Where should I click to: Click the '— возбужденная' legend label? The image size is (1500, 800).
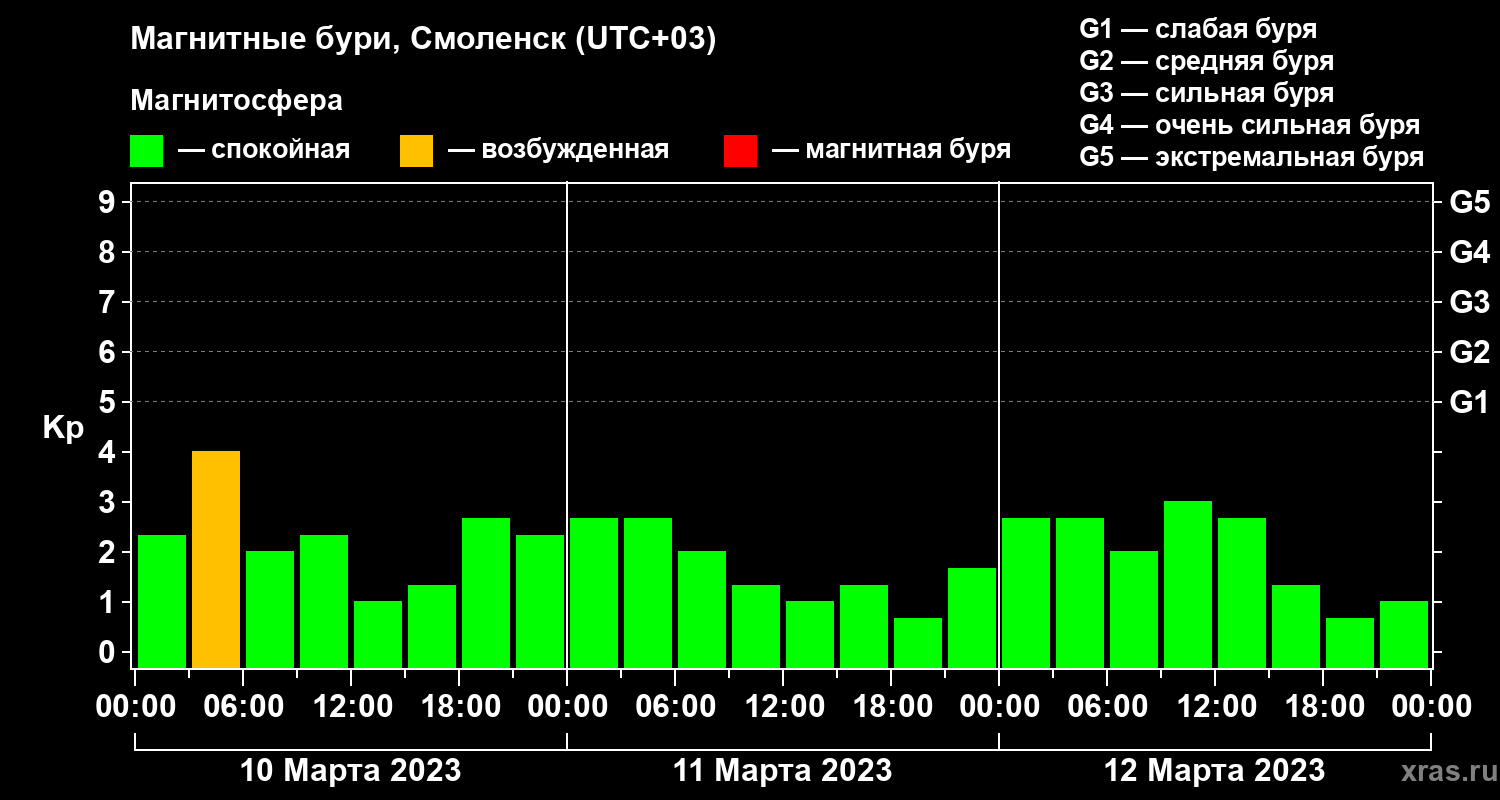click(558, 151)
